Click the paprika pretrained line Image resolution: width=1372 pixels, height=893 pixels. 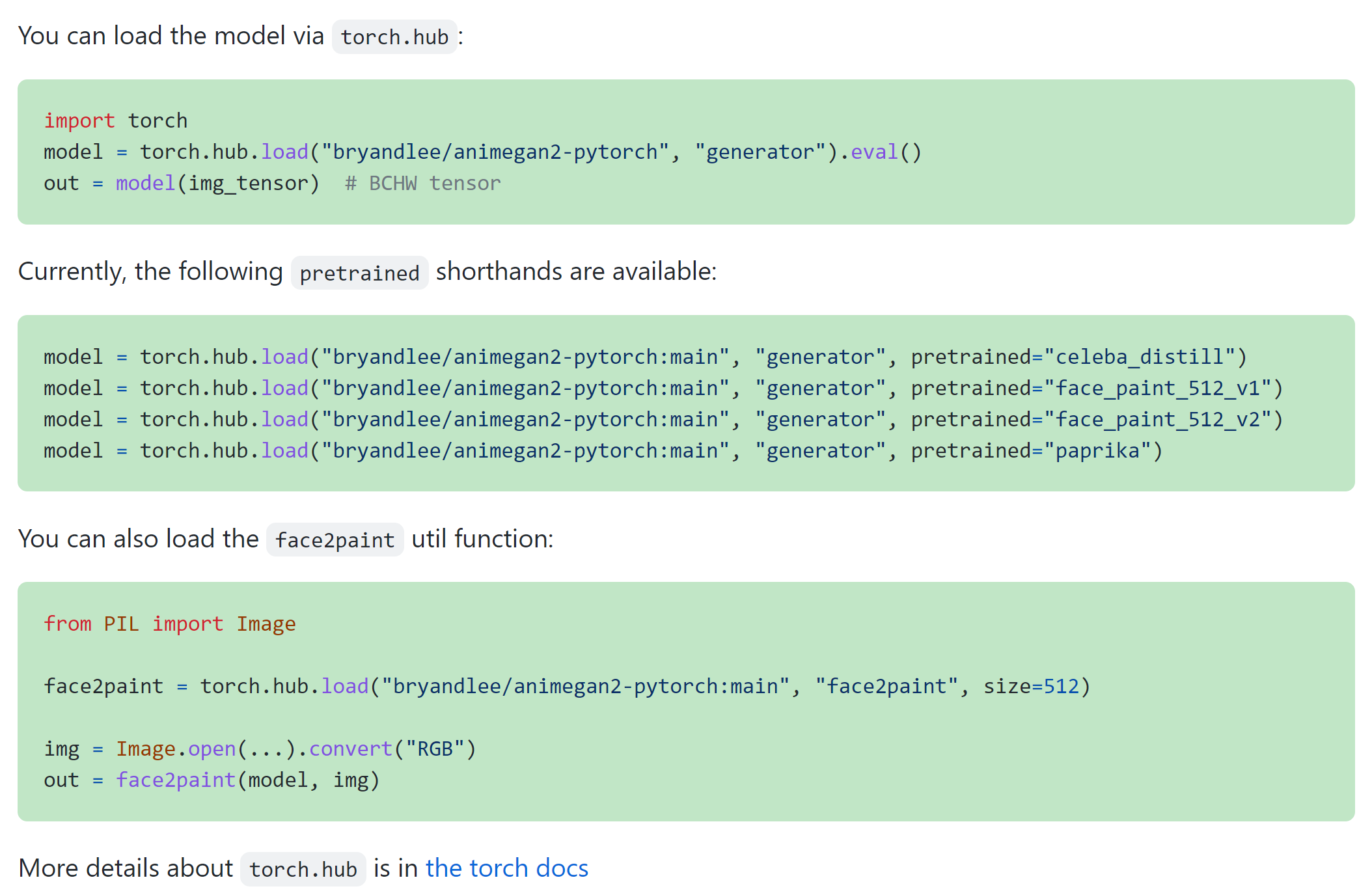603,450
